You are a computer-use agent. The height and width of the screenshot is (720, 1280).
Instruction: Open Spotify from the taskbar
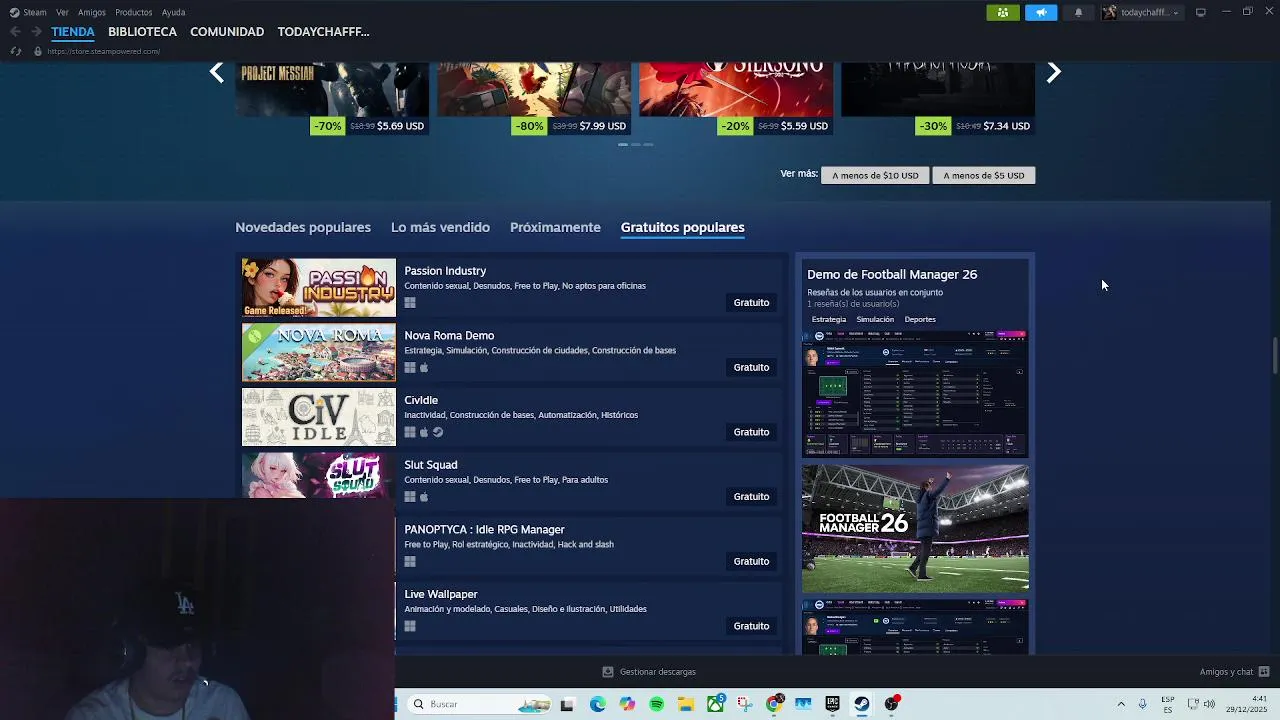click(x=656, y=704)
